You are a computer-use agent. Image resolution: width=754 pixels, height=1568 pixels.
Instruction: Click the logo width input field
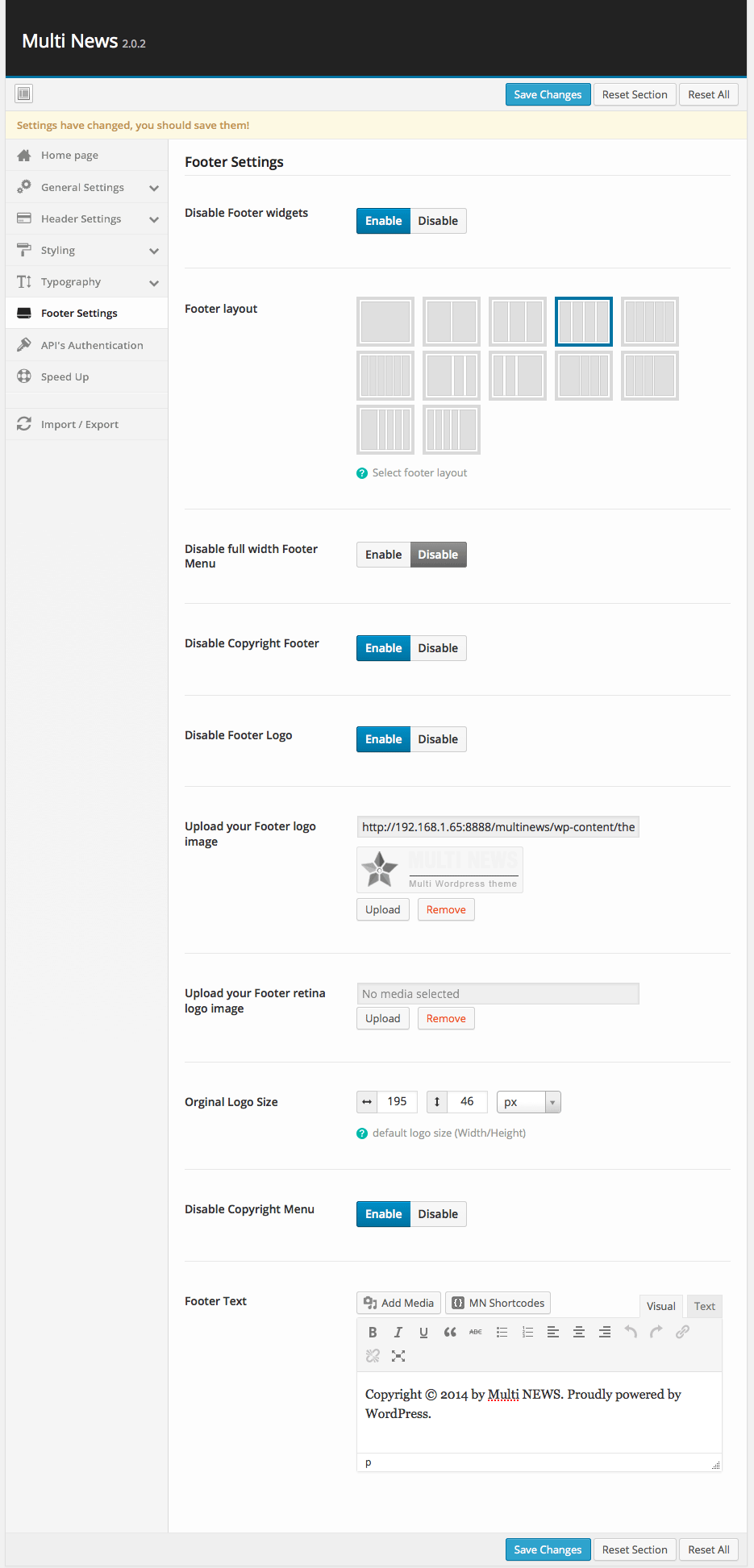tap(397, 1102)
